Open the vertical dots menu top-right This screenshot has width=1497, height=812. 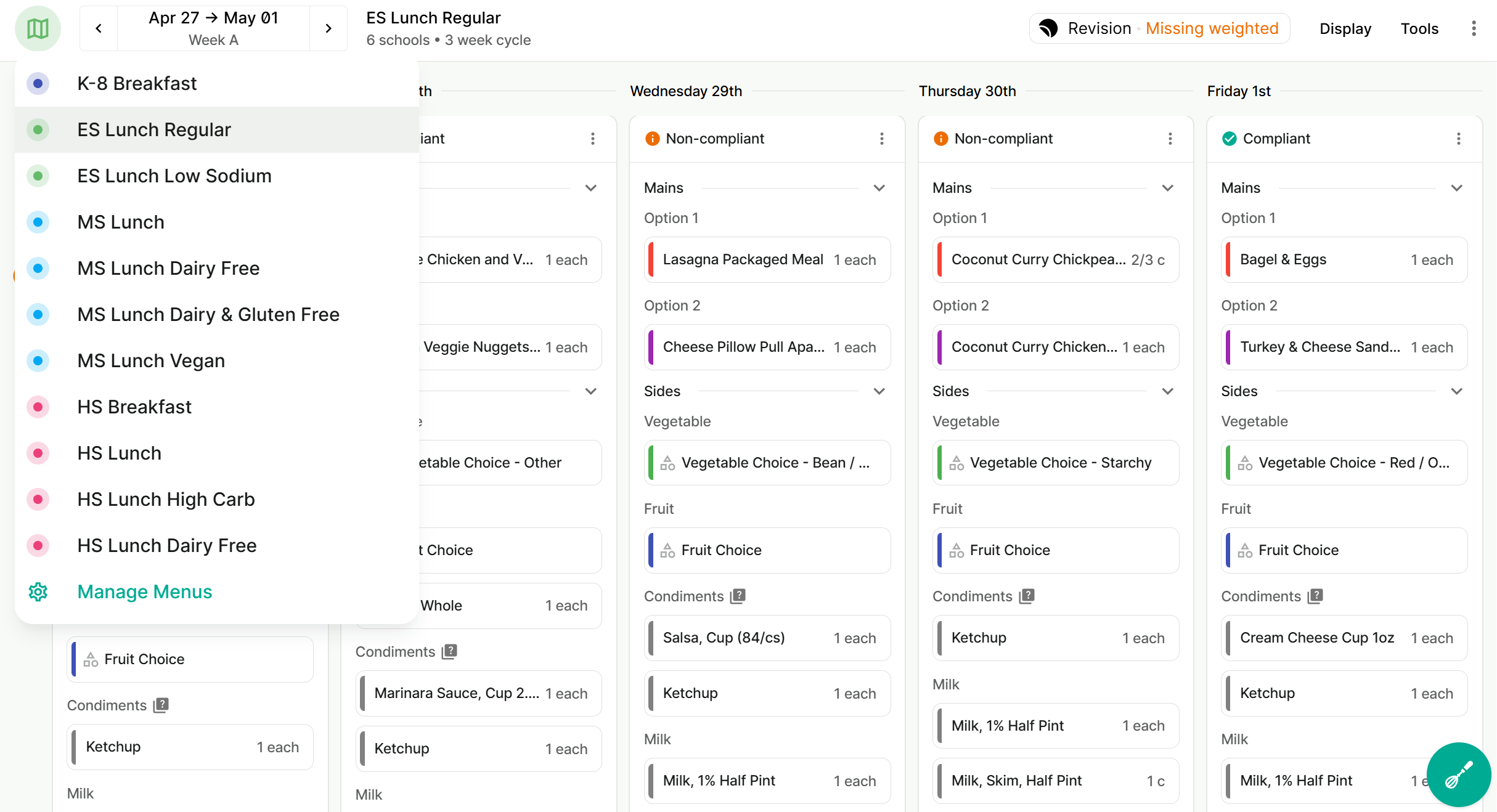[1474, 28]
